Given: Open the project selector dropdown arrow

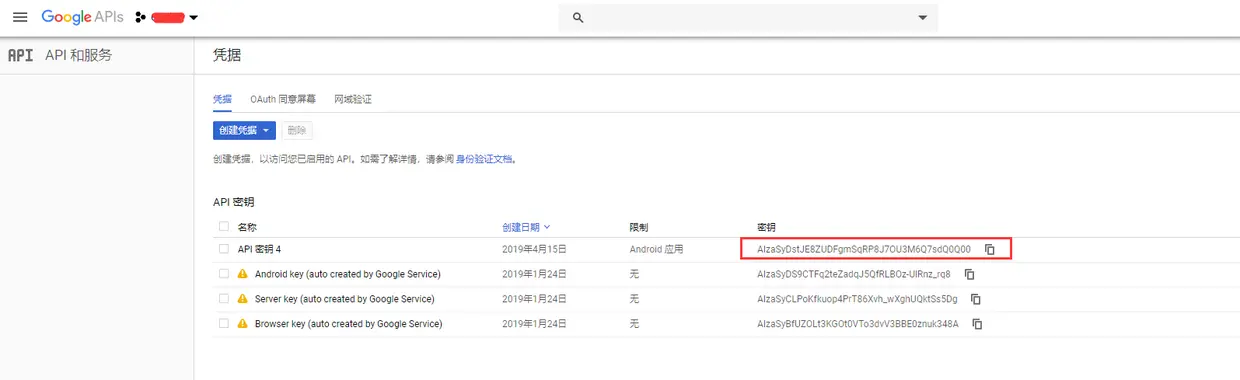Looking at the screenshot, I should (193, 17).
